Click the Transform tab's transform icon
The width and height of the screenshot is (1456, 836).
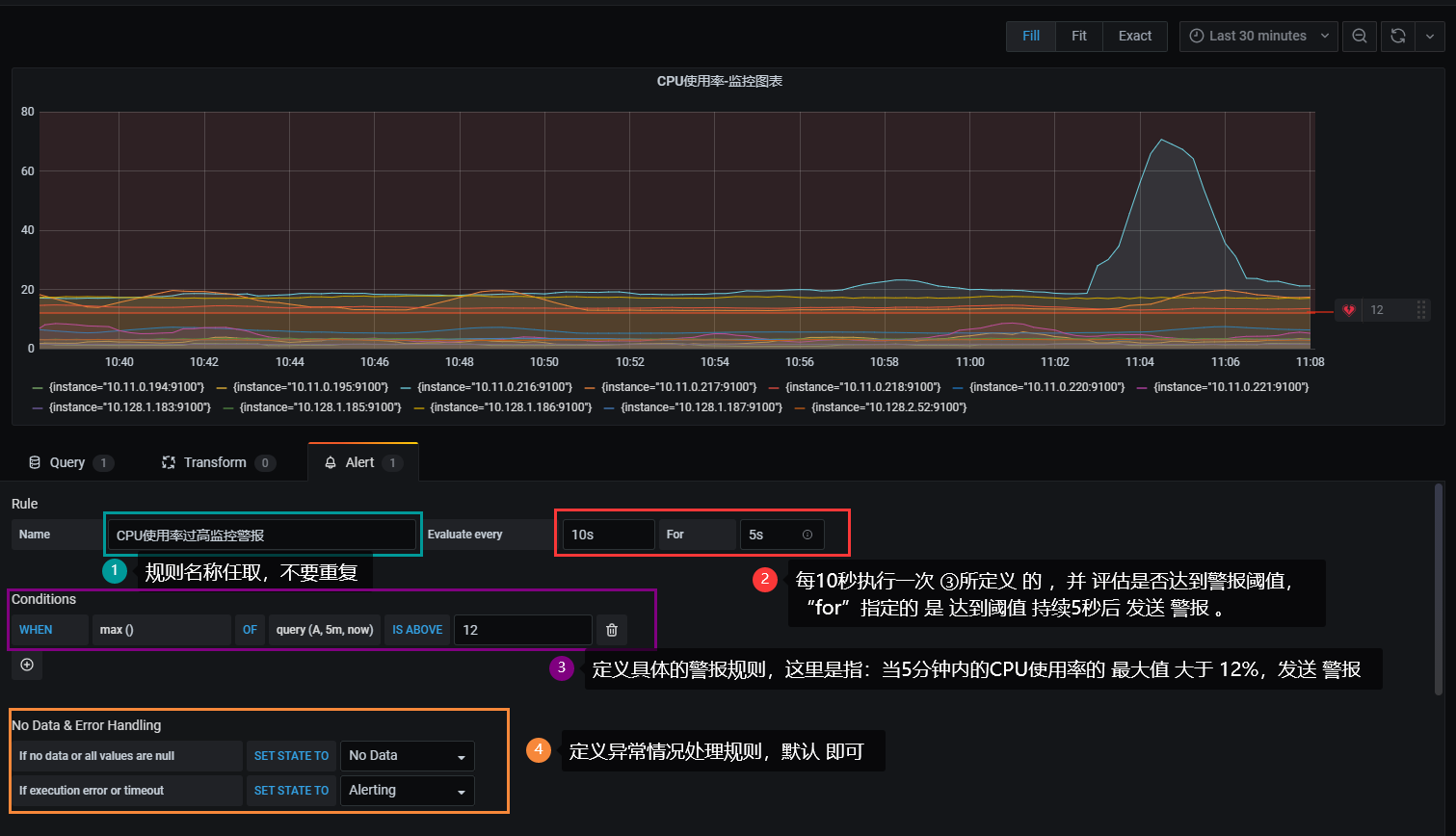tap(169, 462)
